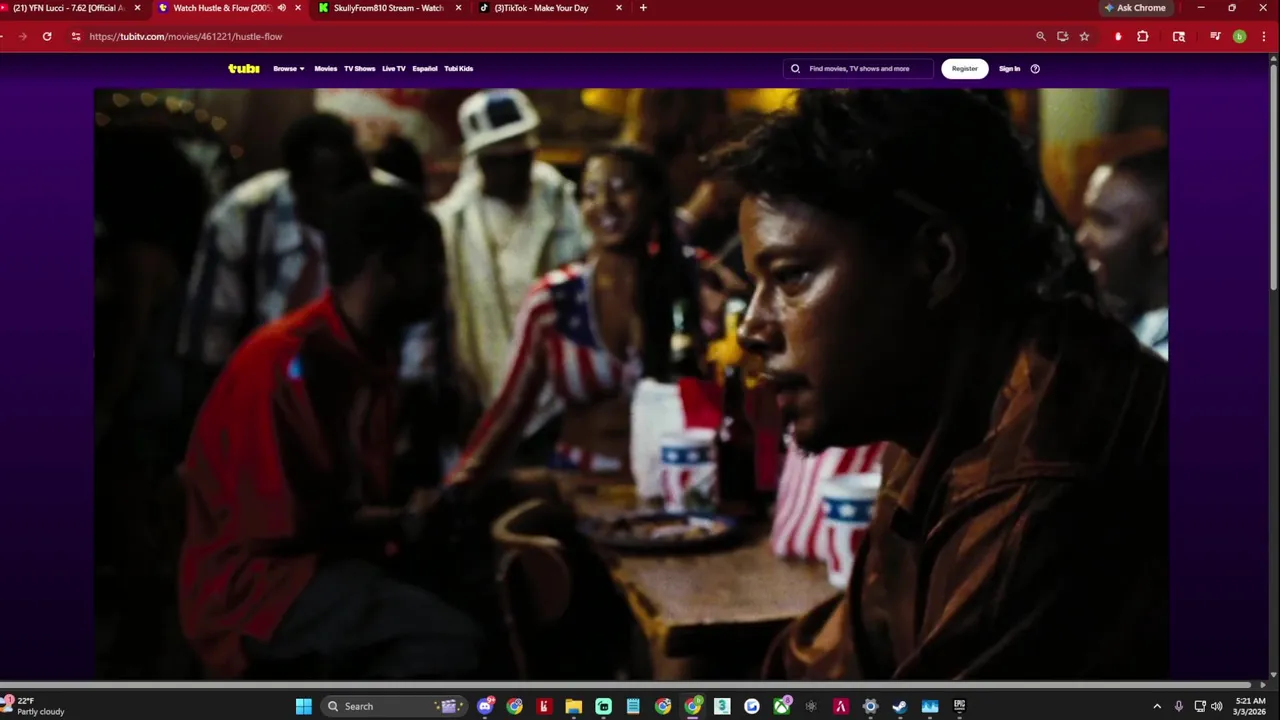The height and width of the screenshot is (720, 1280).
Task: Click the Tubi search field
Action: click(858, 69)
